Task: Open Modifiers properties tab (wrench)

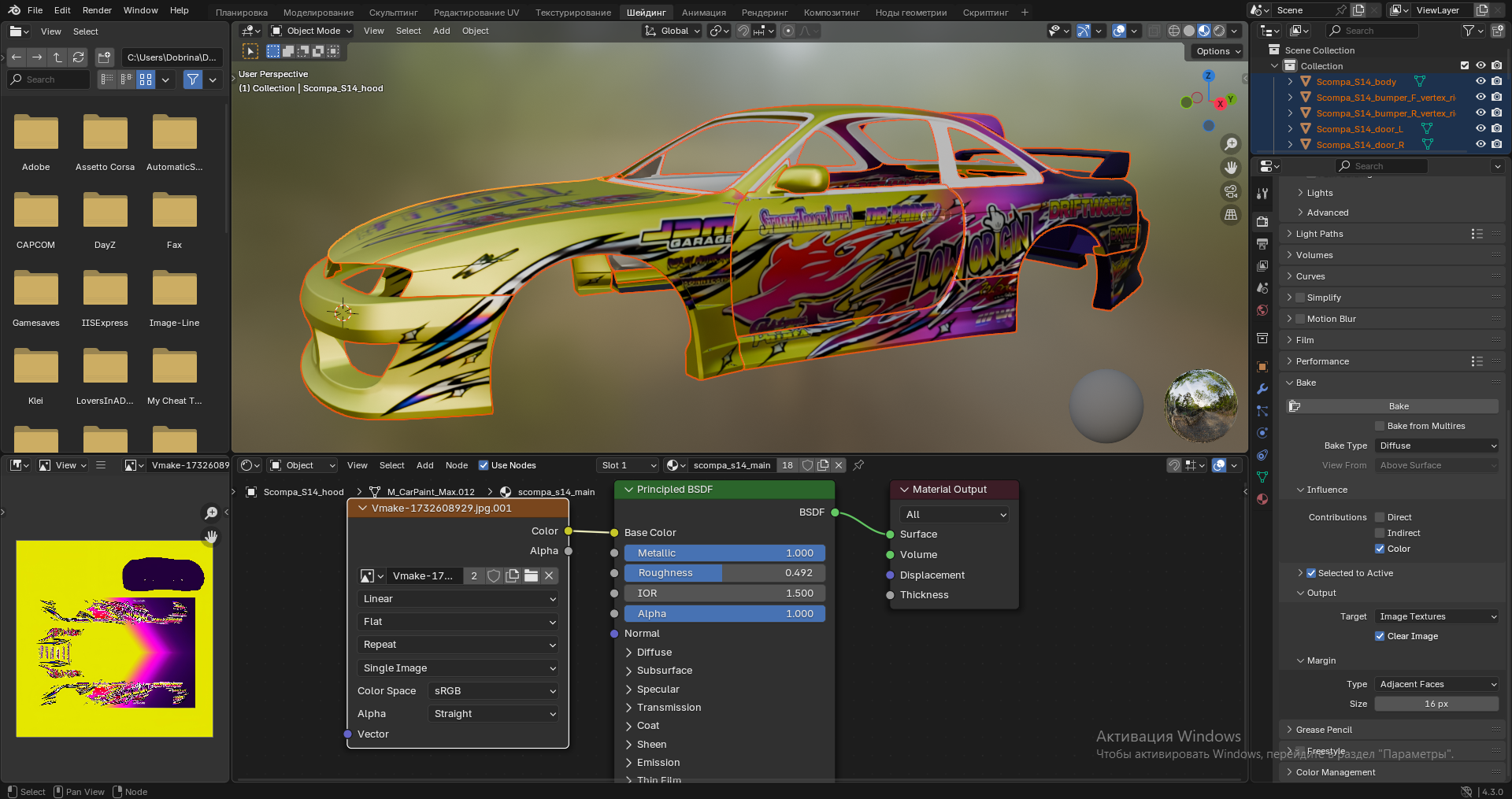Action: click(1262, 389)
